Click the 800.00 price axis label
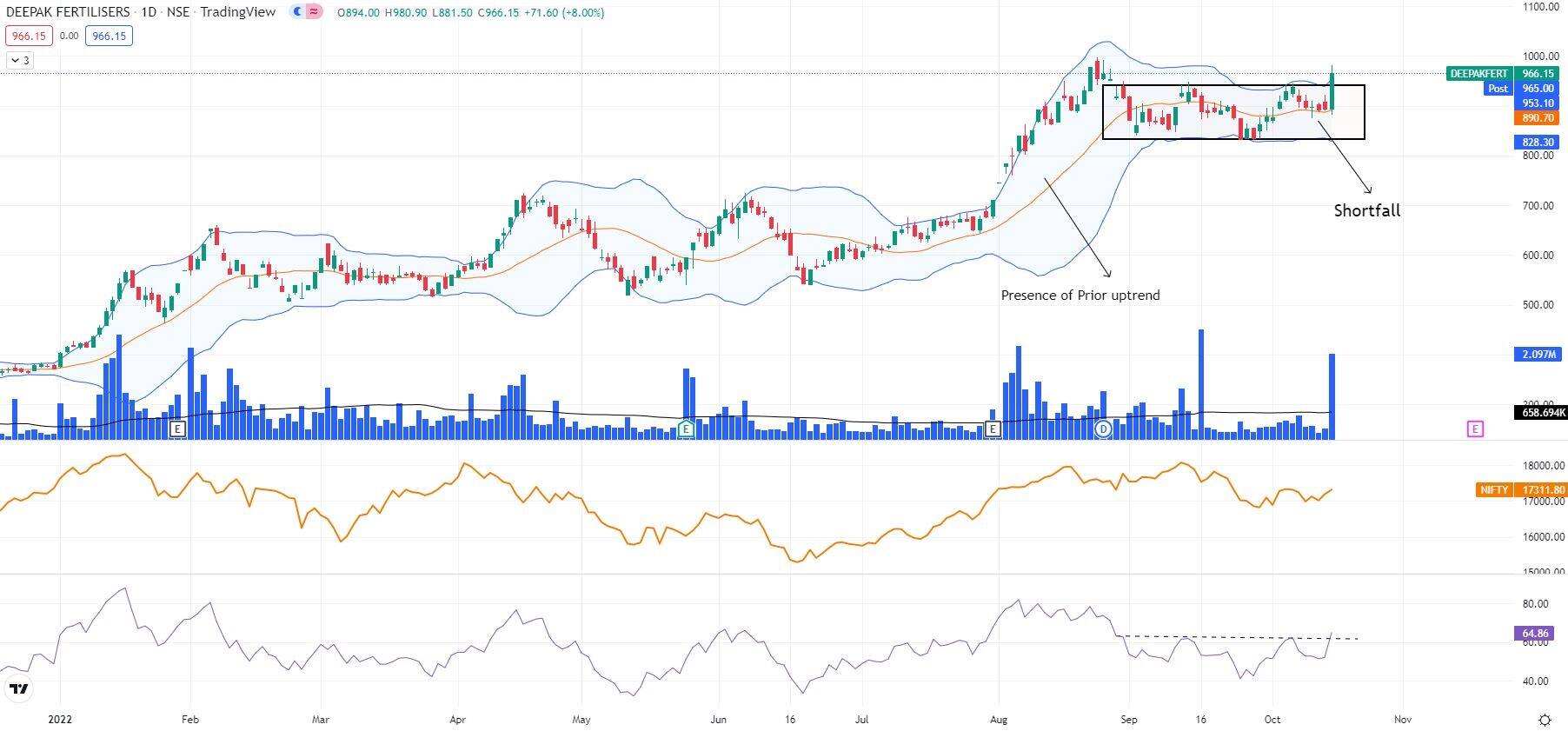Image resolution: width=1568 pixels, height=731 pixels. click(1538, 156)
